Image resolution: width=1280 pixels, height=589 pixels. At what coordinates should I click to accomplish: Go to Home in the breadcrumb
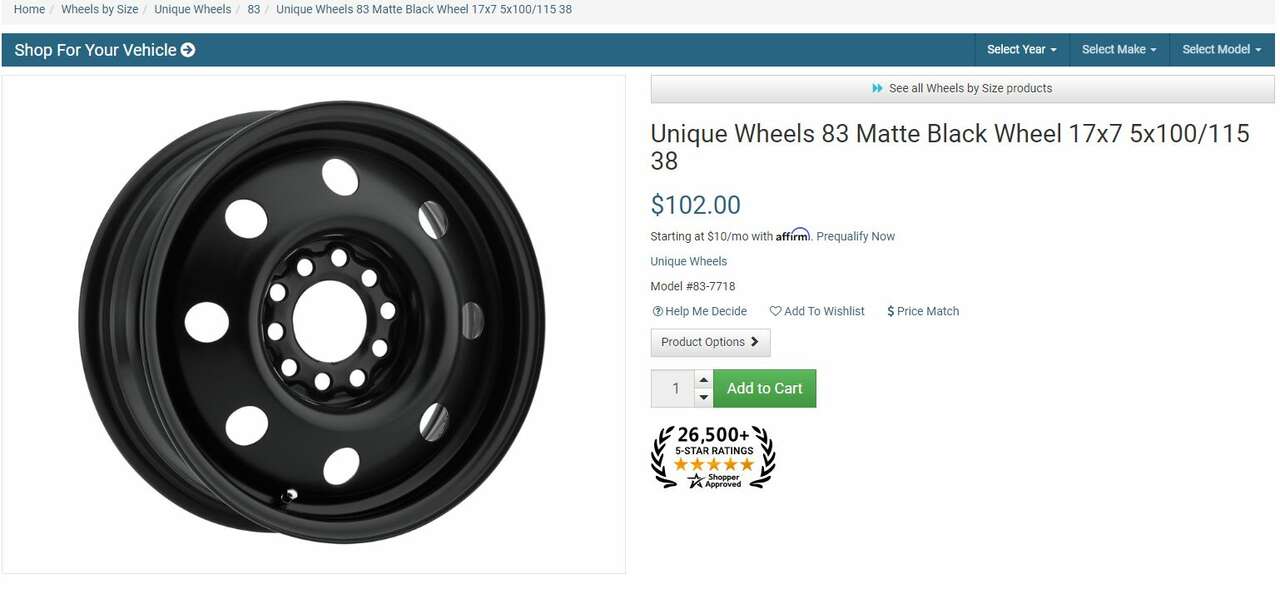tap(29, 10)
